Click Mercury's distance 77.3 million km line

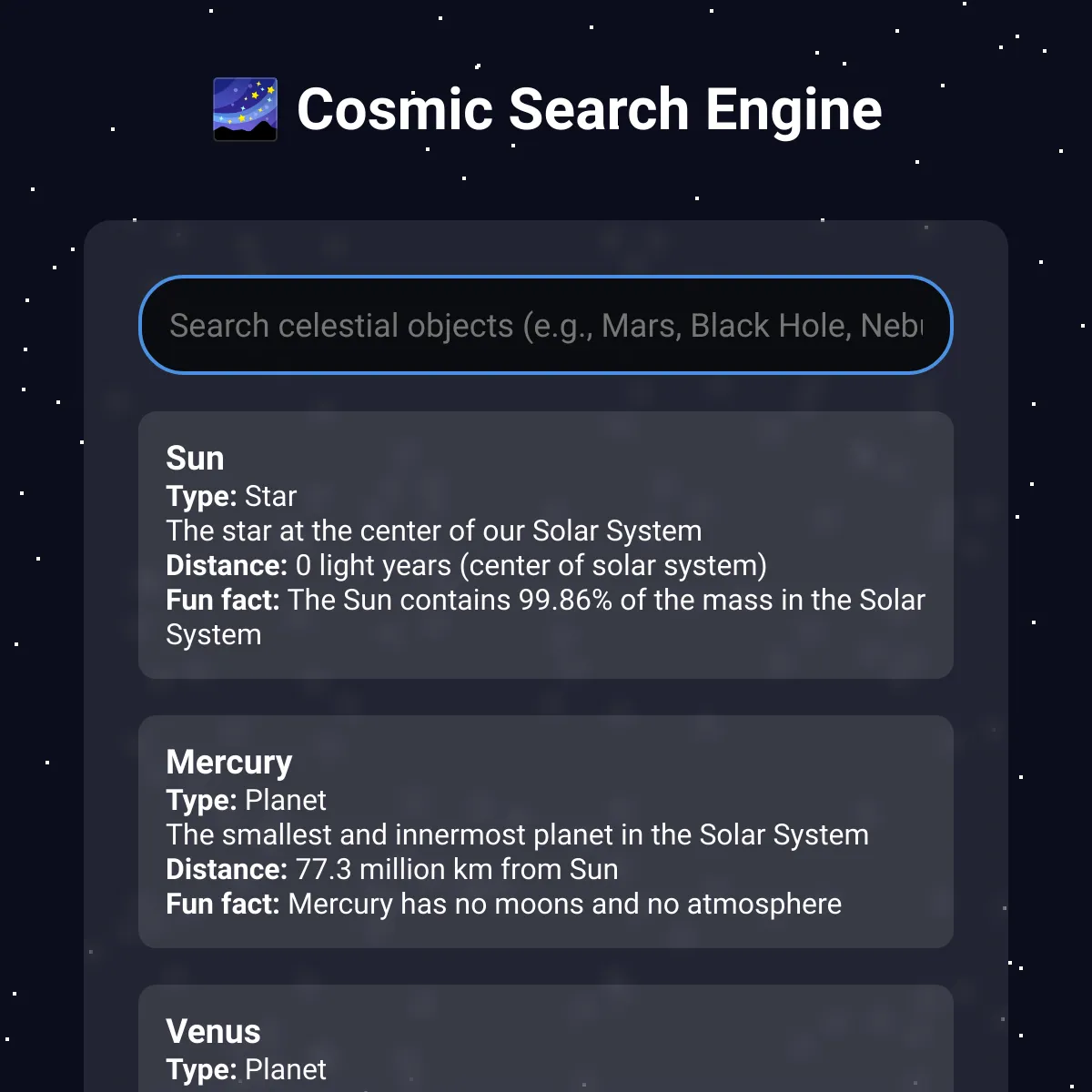click(x=392, y=870)
